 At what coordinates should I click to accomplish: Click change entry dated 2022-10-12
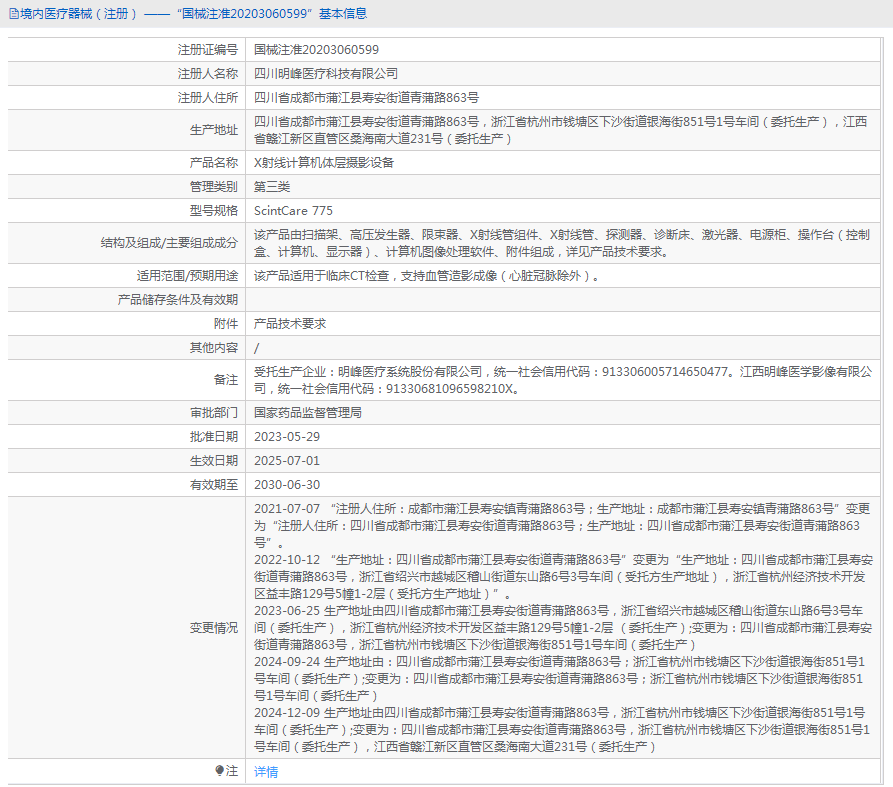click(563, 576)
